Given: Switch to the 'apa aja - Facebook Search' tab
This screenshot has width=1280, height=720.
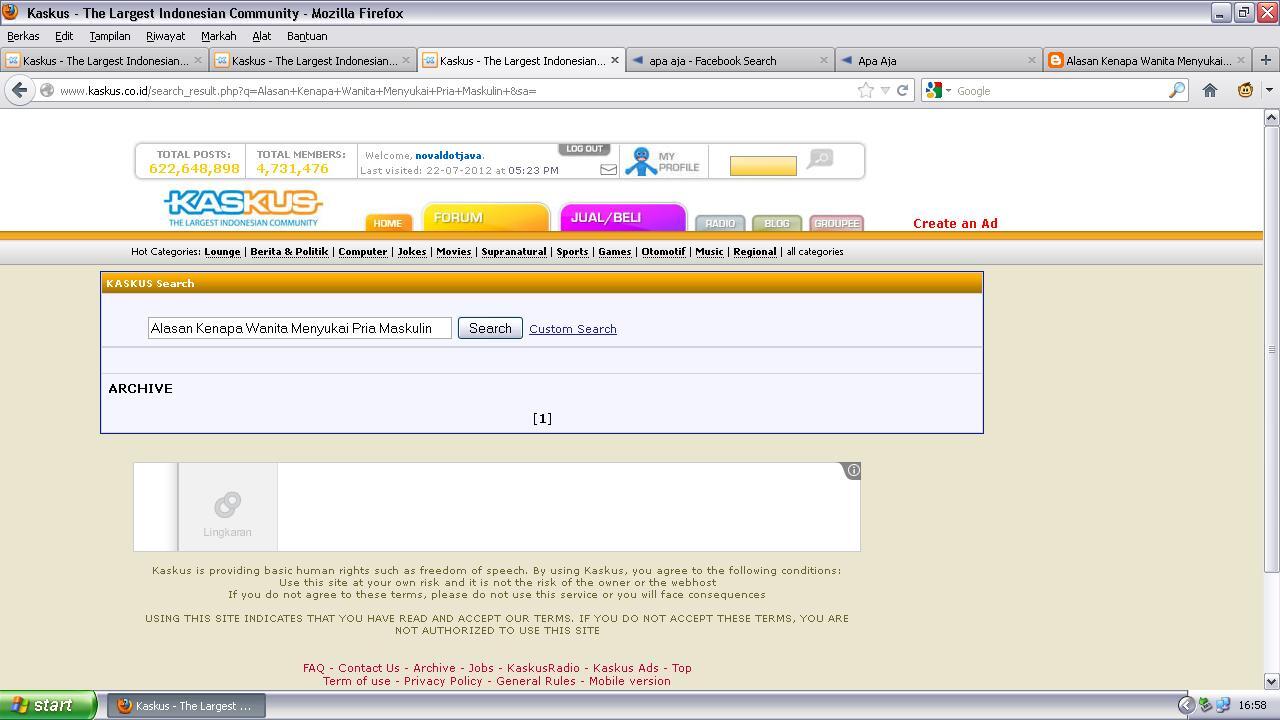Looking at the screenshot, I should [729, 60].
